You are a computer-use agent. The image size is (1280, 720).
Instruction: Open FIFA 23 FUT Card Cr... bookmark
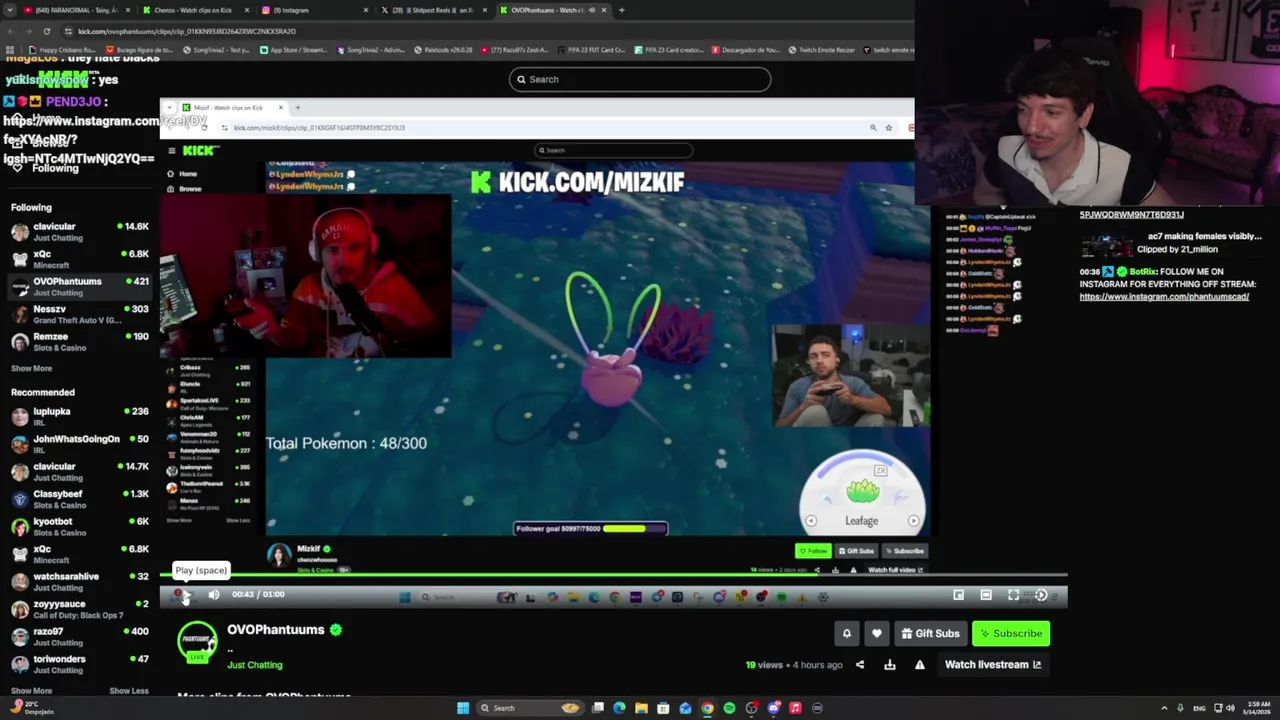591,50
